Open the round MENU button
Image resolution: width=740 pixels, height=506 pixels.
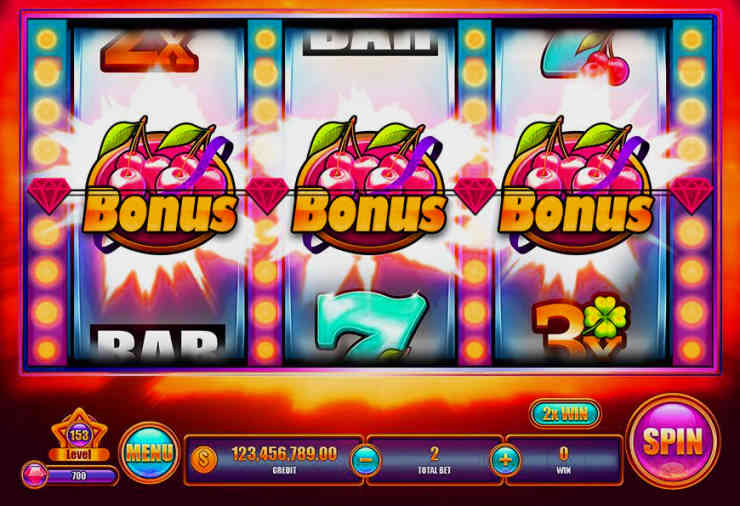149,453
